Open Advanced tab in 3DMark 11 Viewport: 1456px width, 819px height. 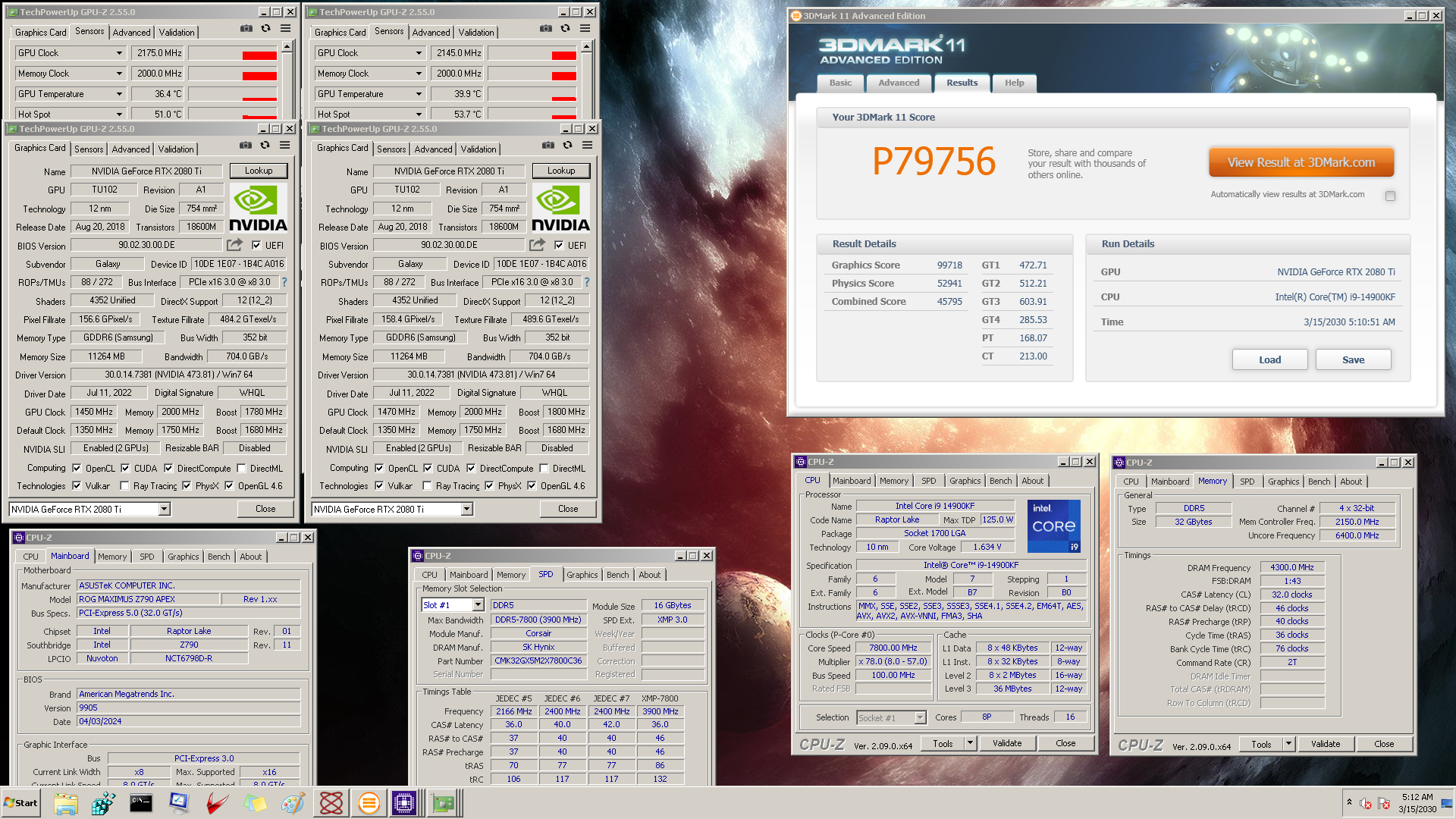[x=899, y=83]
